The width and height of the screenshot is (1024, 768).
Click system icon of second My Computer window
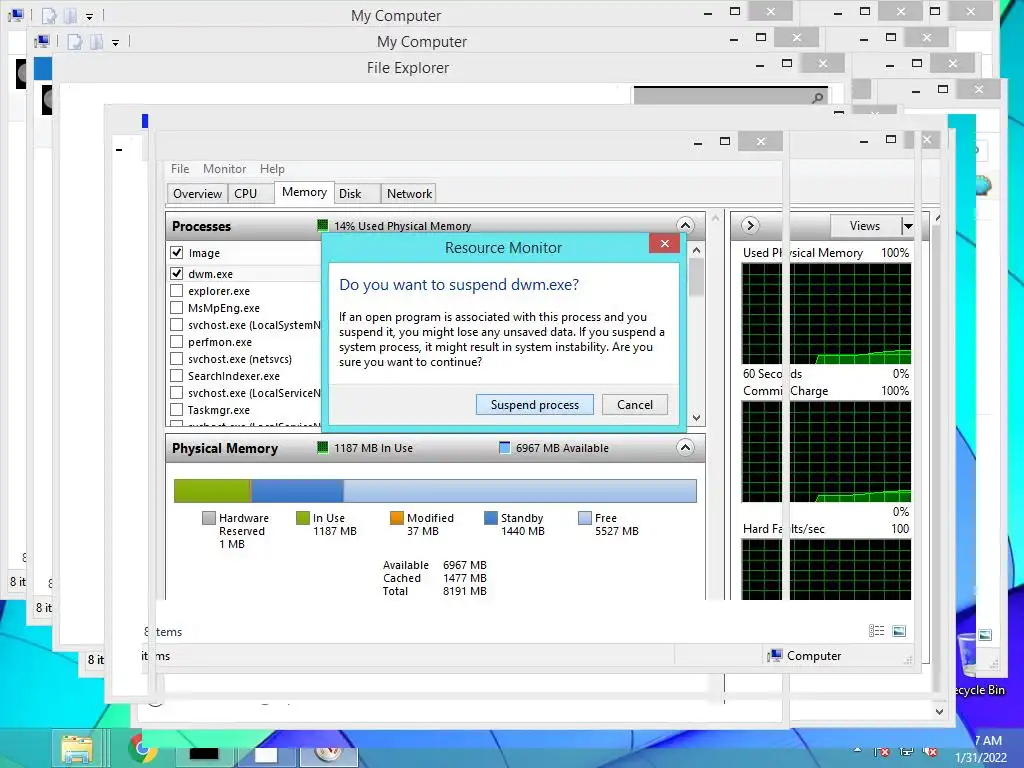point(42,41)
